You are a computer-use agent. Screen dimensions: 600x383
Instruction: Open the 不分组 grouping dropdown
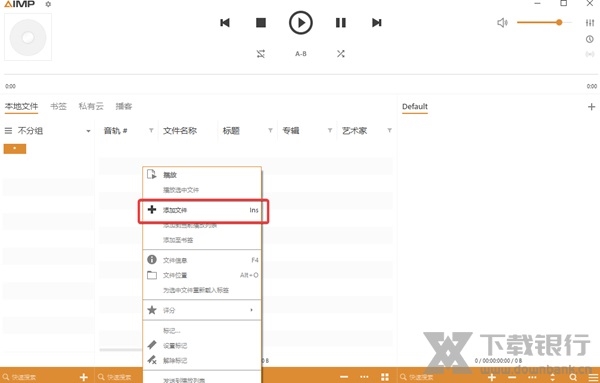click(x=88, y=131)
